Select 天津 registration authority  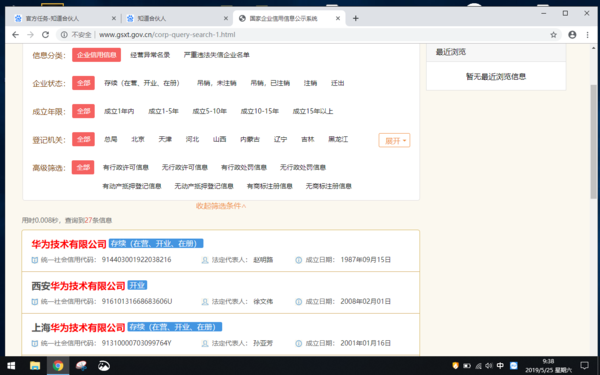165,139
